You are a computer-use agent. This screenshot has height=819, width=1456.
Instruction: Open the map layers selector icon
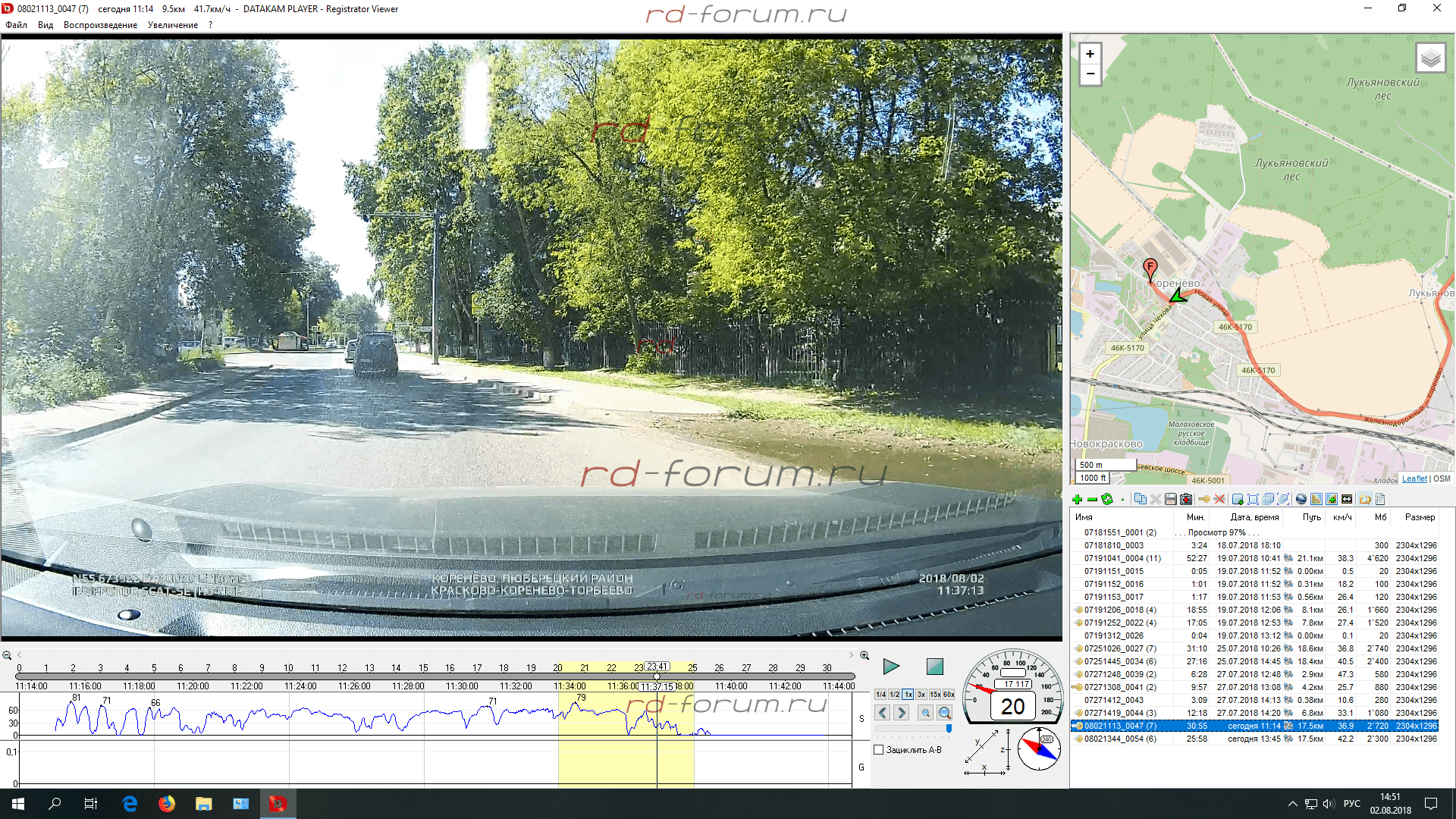[1430, 58]
